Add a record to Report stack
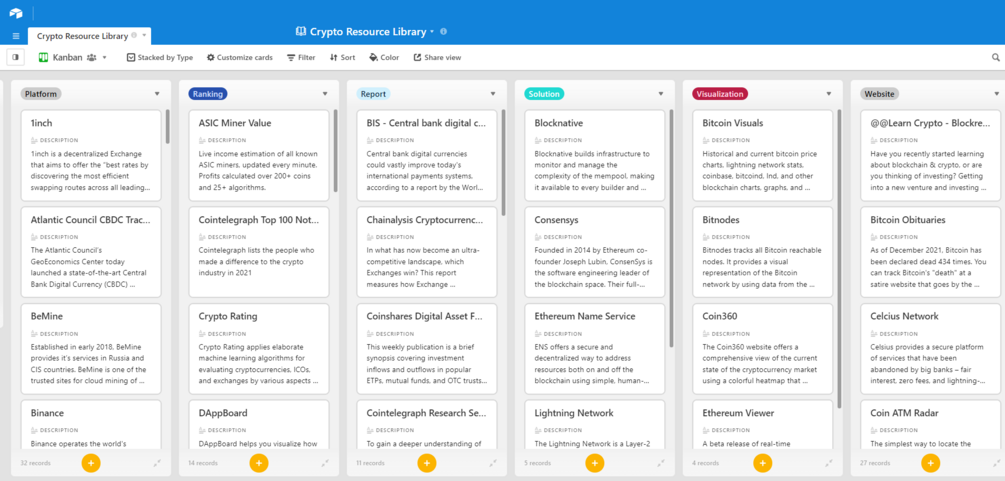The height and width of the screenshot is (481, 1005). (427, 462)
